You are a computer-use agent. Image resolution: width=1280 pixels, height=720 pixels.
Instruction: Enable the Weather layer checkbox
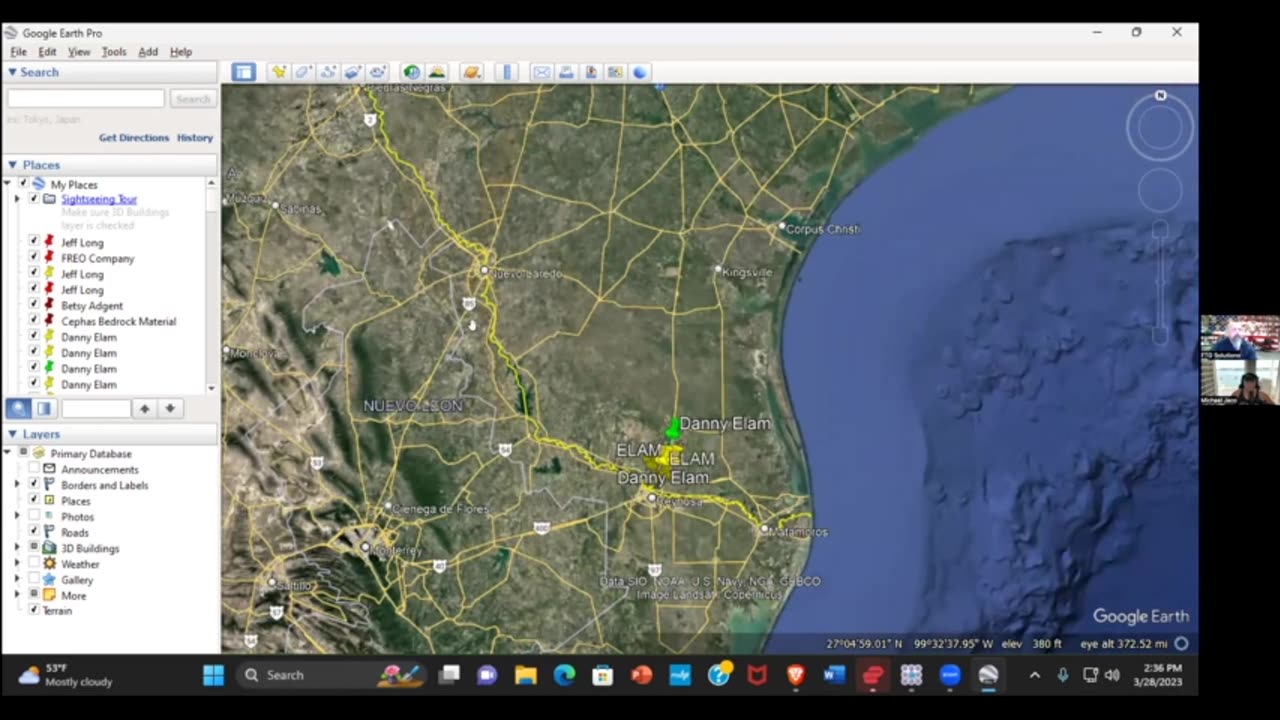click(x=33, y=564)
